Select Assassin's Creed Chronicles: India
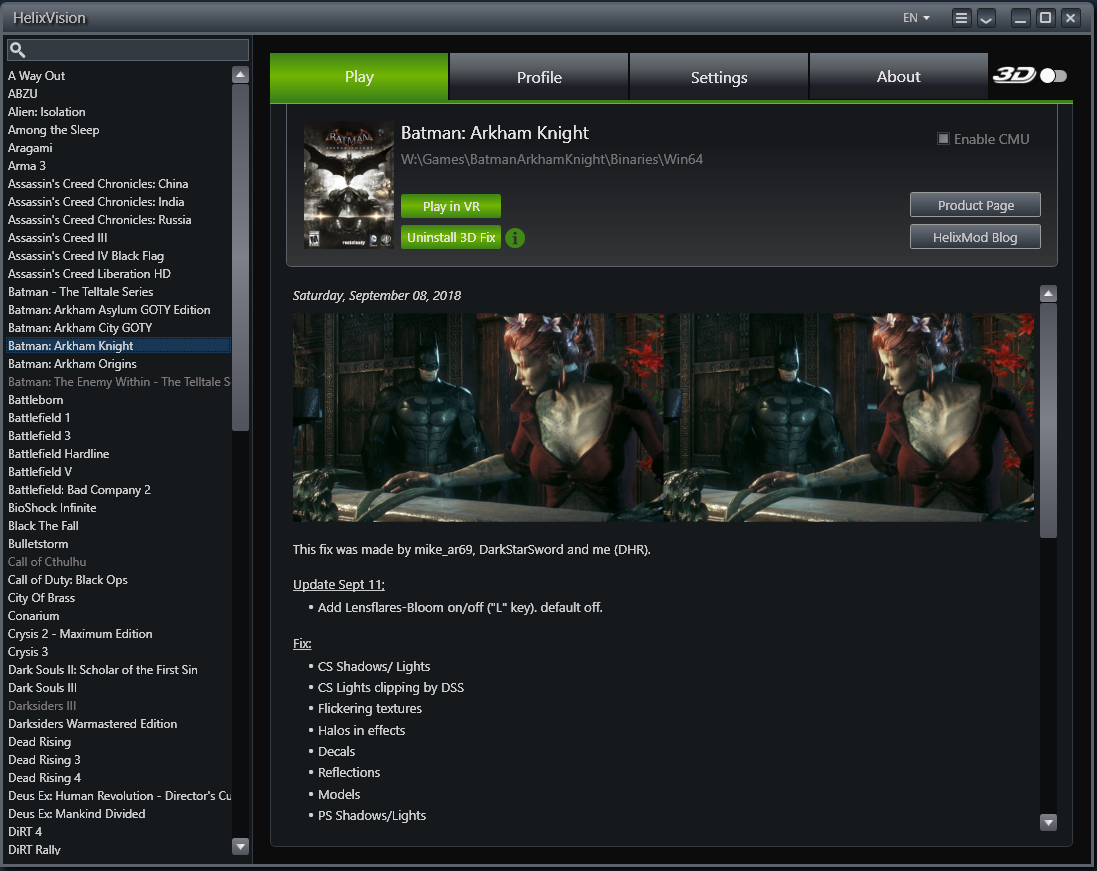Image resolution: width=1097 pixels, height=871 pixels. click(x=96, y=202)
